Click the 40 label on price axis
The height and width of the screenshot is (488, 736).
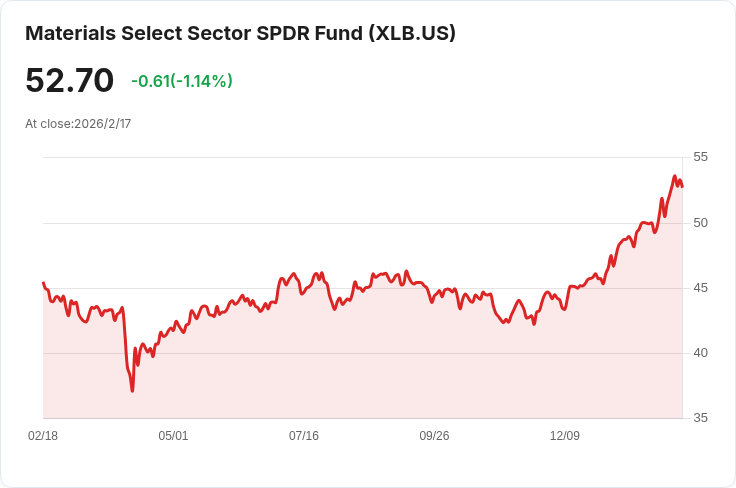(x=700, y=353)
